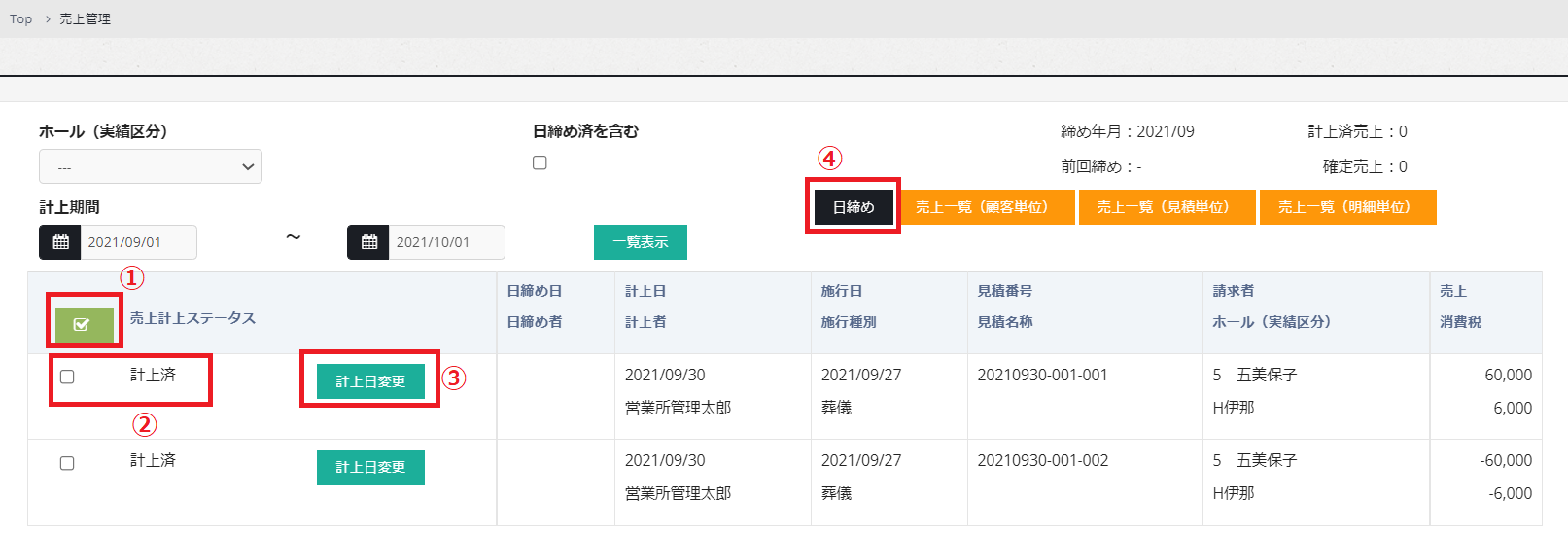The width and height of the screenshot is (1568, 540).
Task: Click the Top breadcrumb link
Action: tap(20, 18)
